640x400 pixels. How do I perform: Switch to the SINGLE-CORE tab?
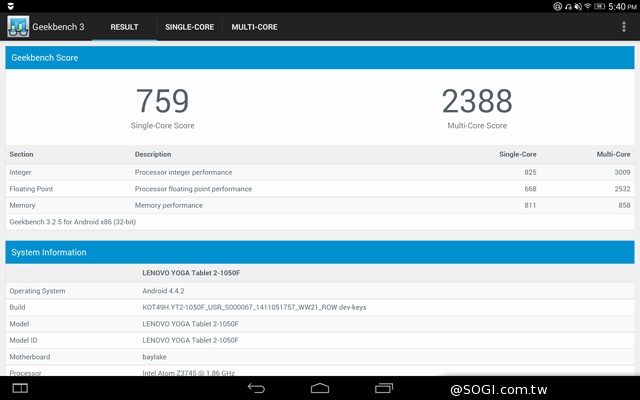point(189,27)
